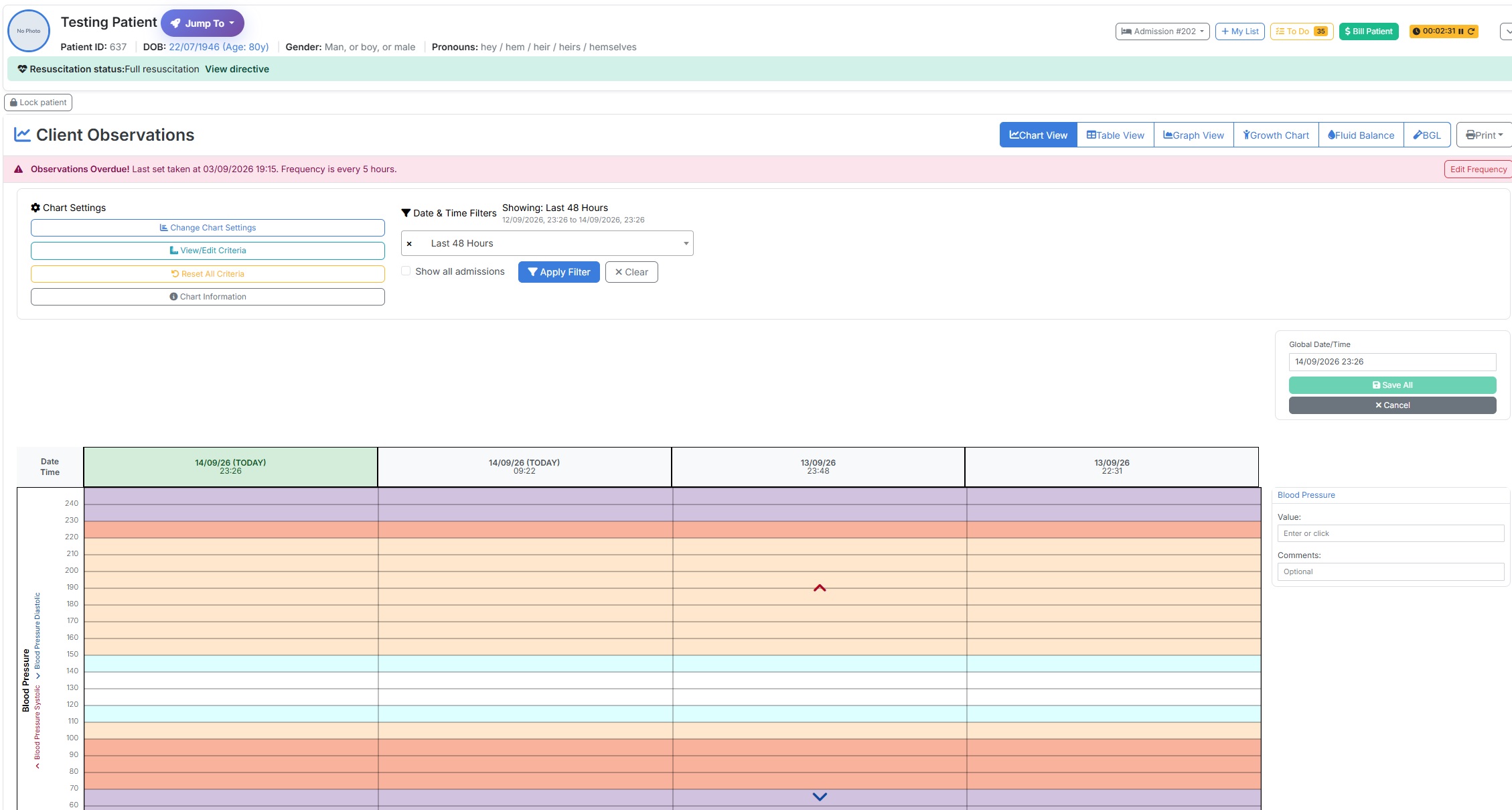The image size is (1512, 810).
Task: Switch to Graph View tab
Action: (x=1193, y=135)
